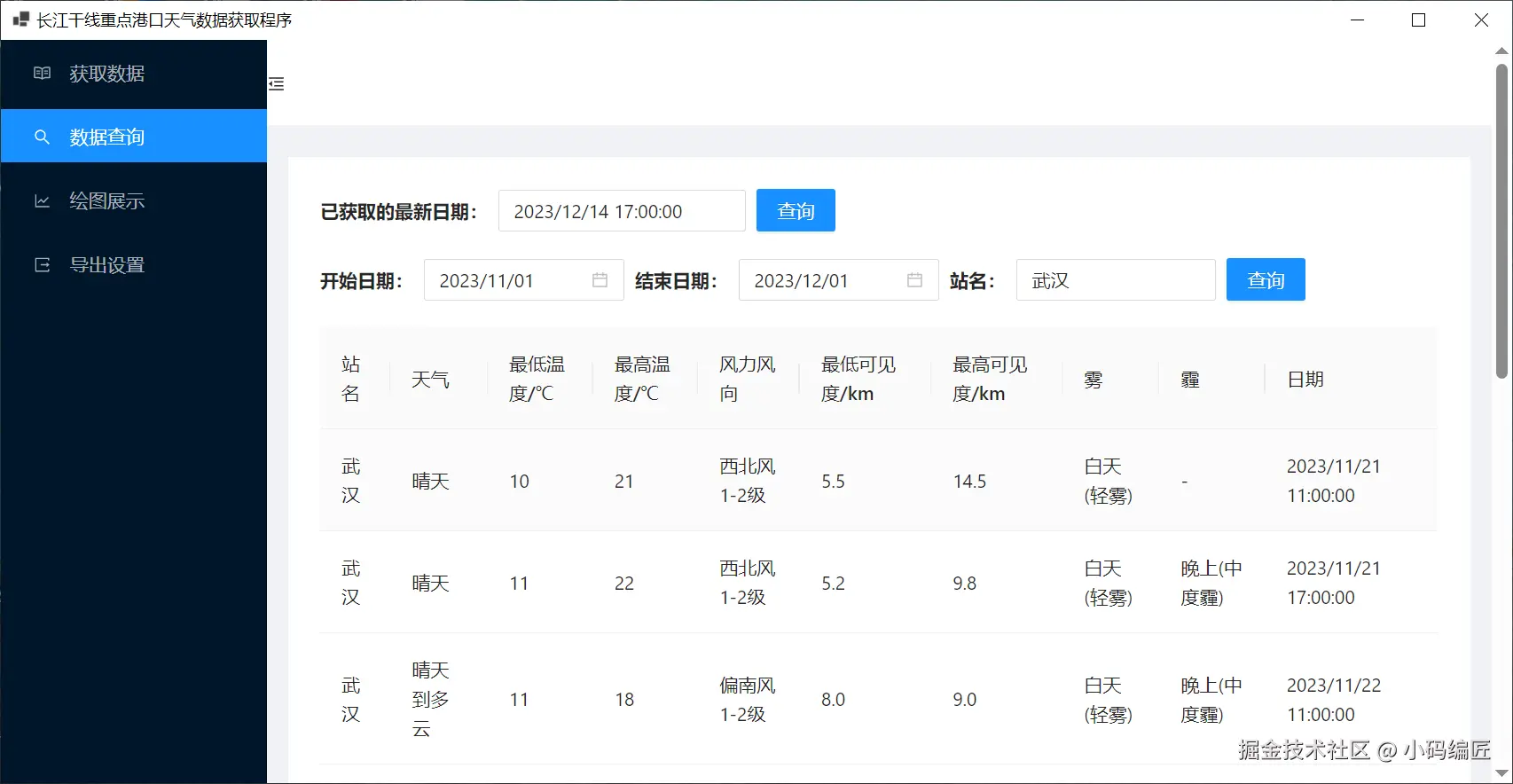Click the 风力风向 column header
Image resolution: width=1513 pixels, height=784 pixels.
click(x=748, y=379)
